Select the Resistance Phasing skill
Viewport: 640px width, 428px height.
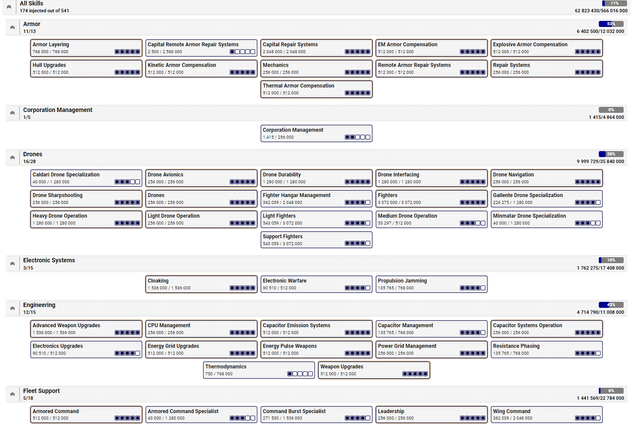pos(547,350)
